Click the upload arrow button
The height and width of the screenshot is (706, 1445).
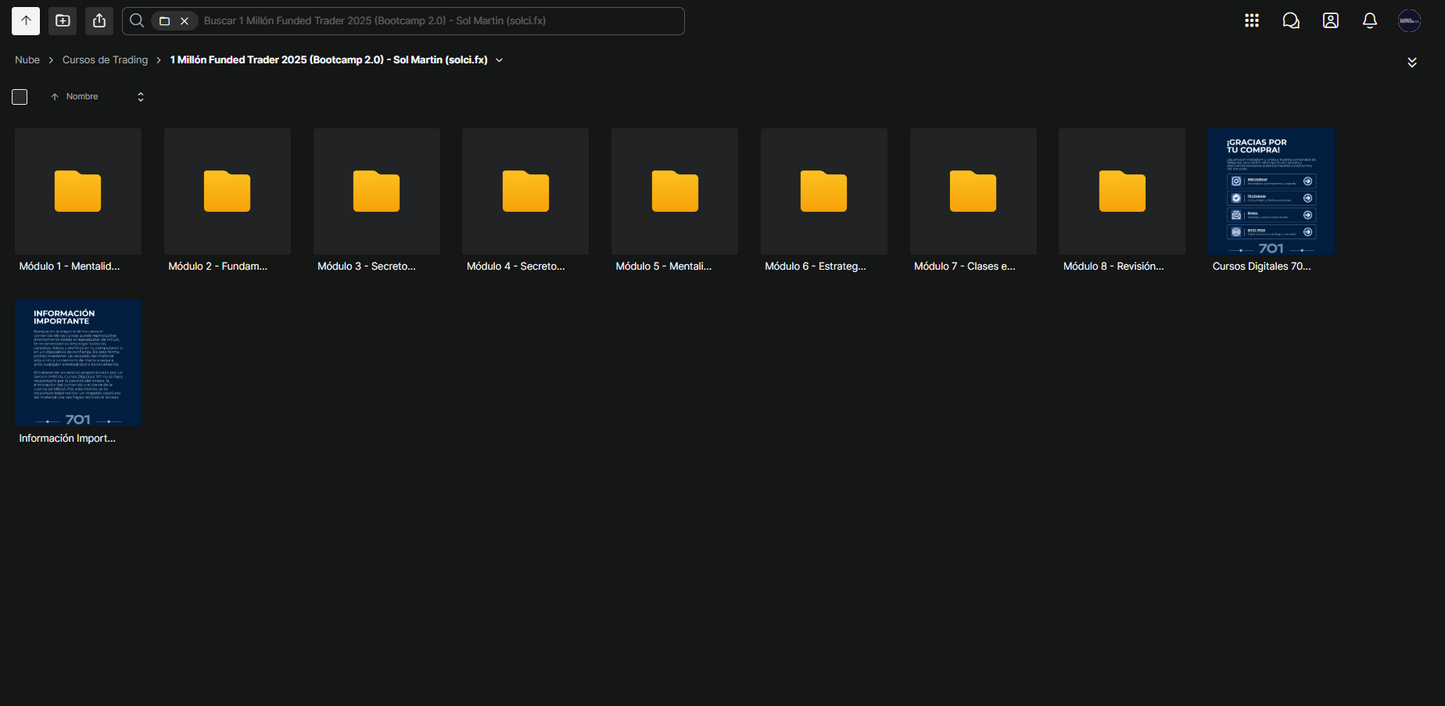26,20
